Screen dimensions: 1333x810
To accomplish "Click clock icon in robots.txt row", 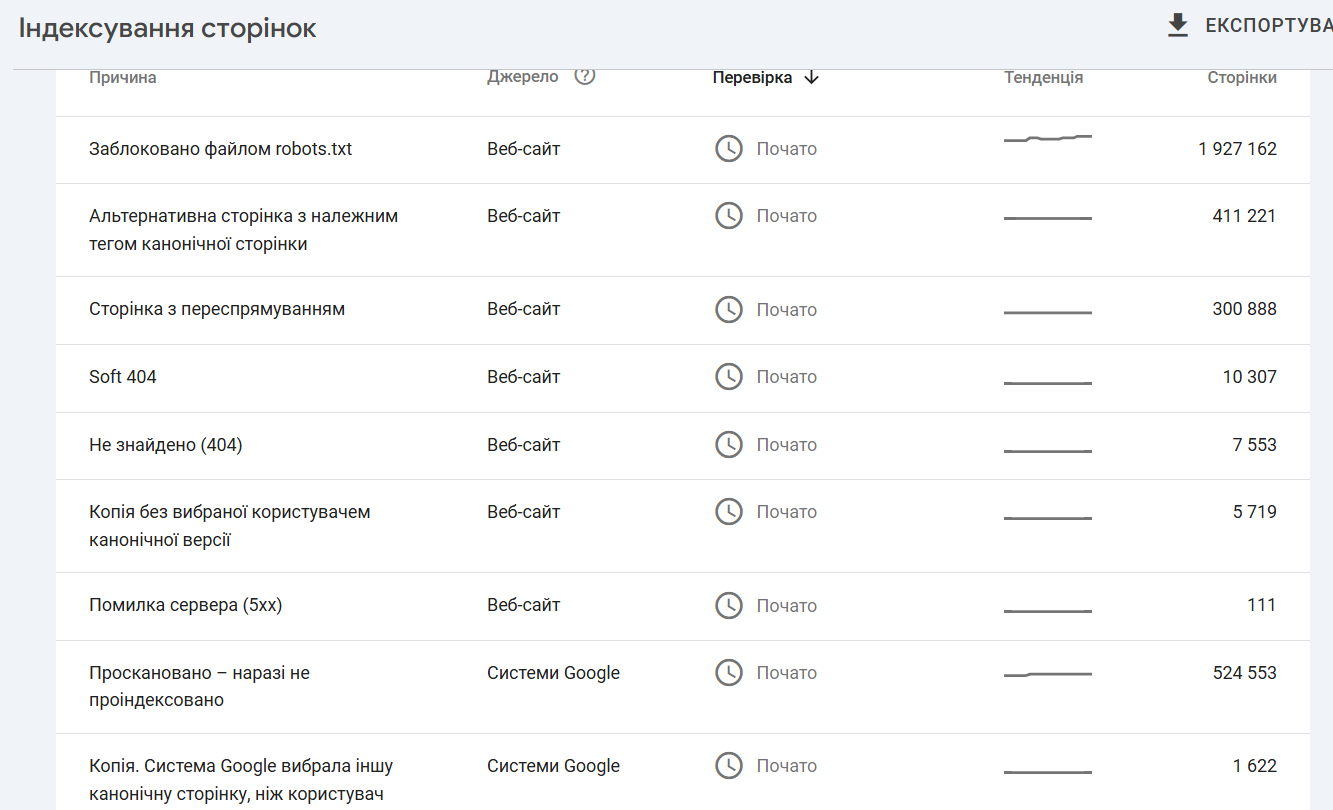I will click(x=729, y=149).
